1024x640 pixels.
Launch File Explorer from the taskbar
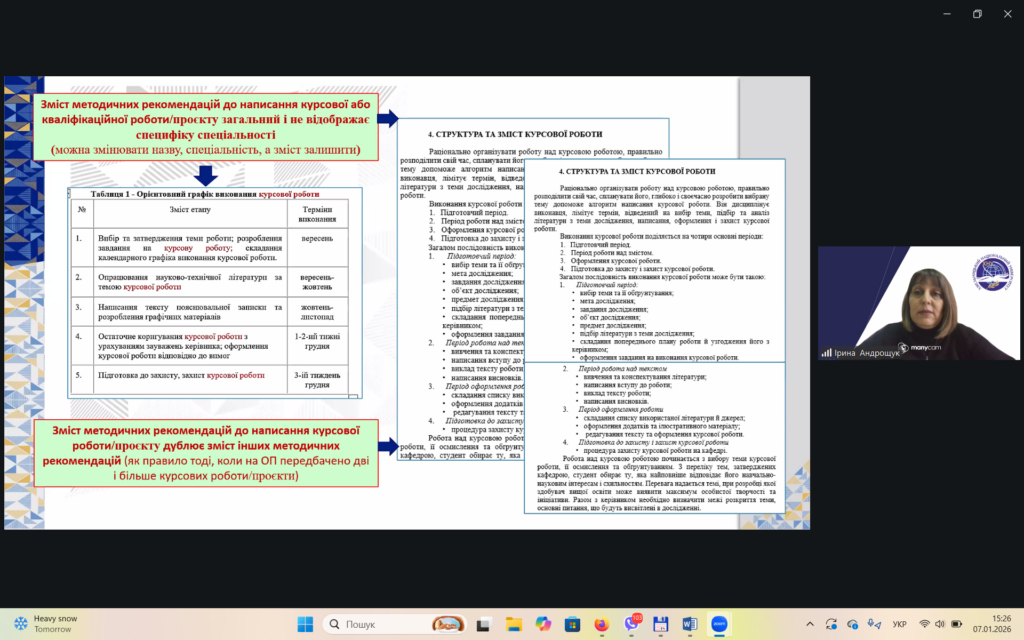pos(514,624)
